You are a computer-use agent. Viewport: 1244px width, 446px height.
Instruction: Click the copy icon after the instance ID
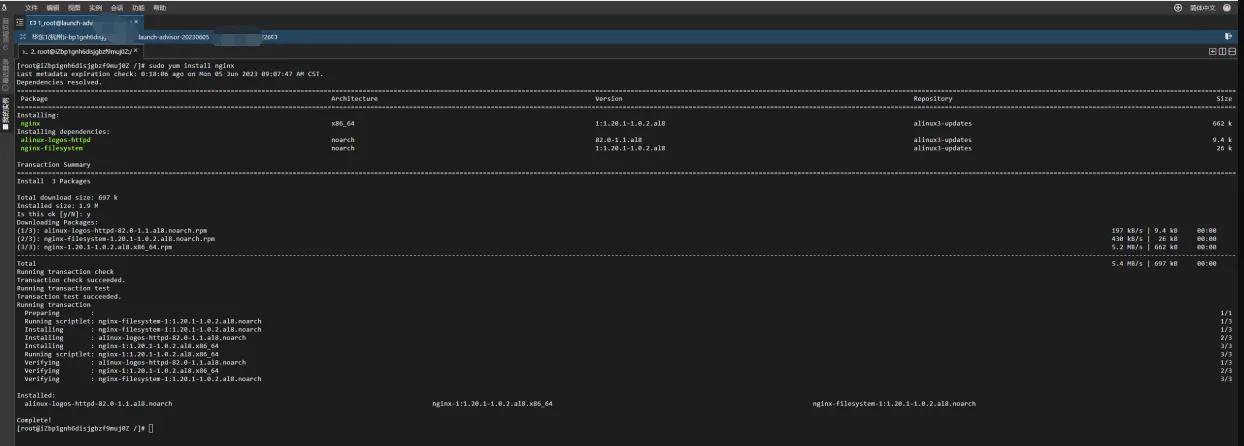coord(275,36)
